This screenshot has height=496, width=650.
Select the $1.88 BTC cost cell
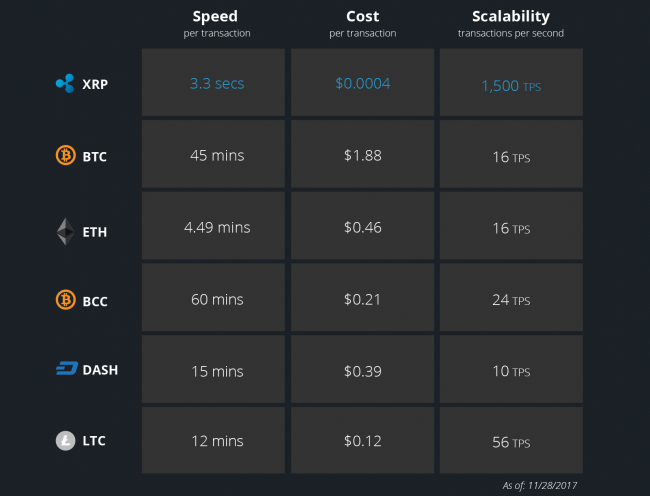coord(362,154)
